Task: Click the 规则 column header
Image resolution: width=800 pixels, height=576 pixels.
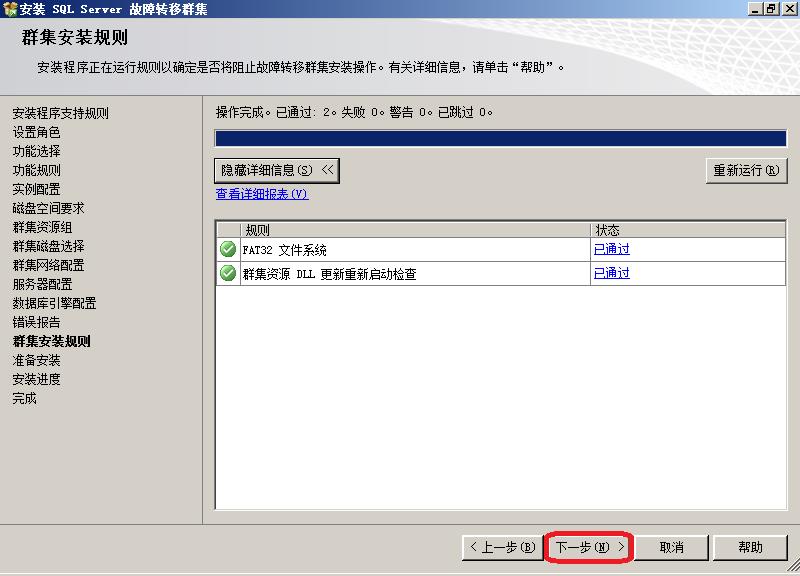Action: pyautogui.click(x=415, y=230)
